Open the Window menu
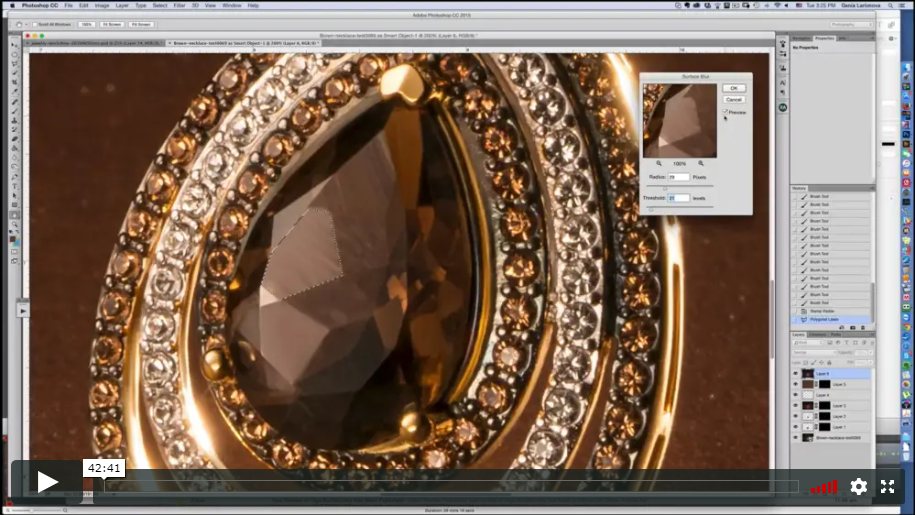 pyautogui.click(x=232, y=5)
